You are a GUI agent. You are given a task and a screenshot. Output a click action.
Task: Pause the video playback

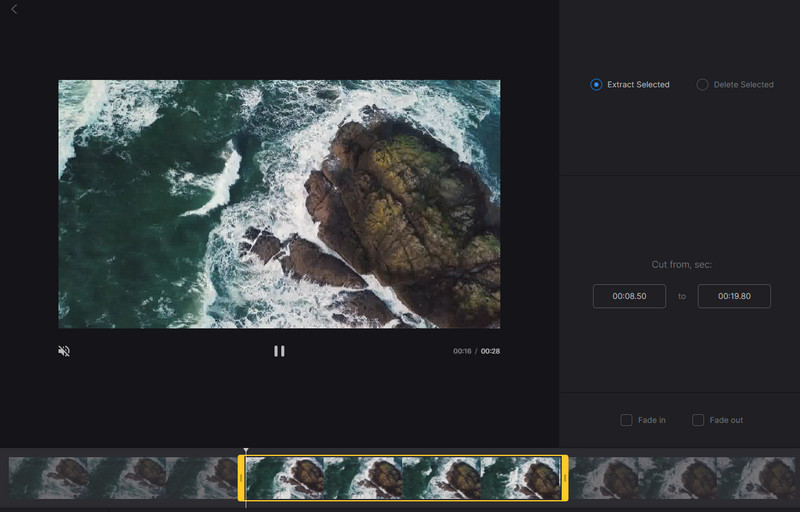click(x=279, y=351)
